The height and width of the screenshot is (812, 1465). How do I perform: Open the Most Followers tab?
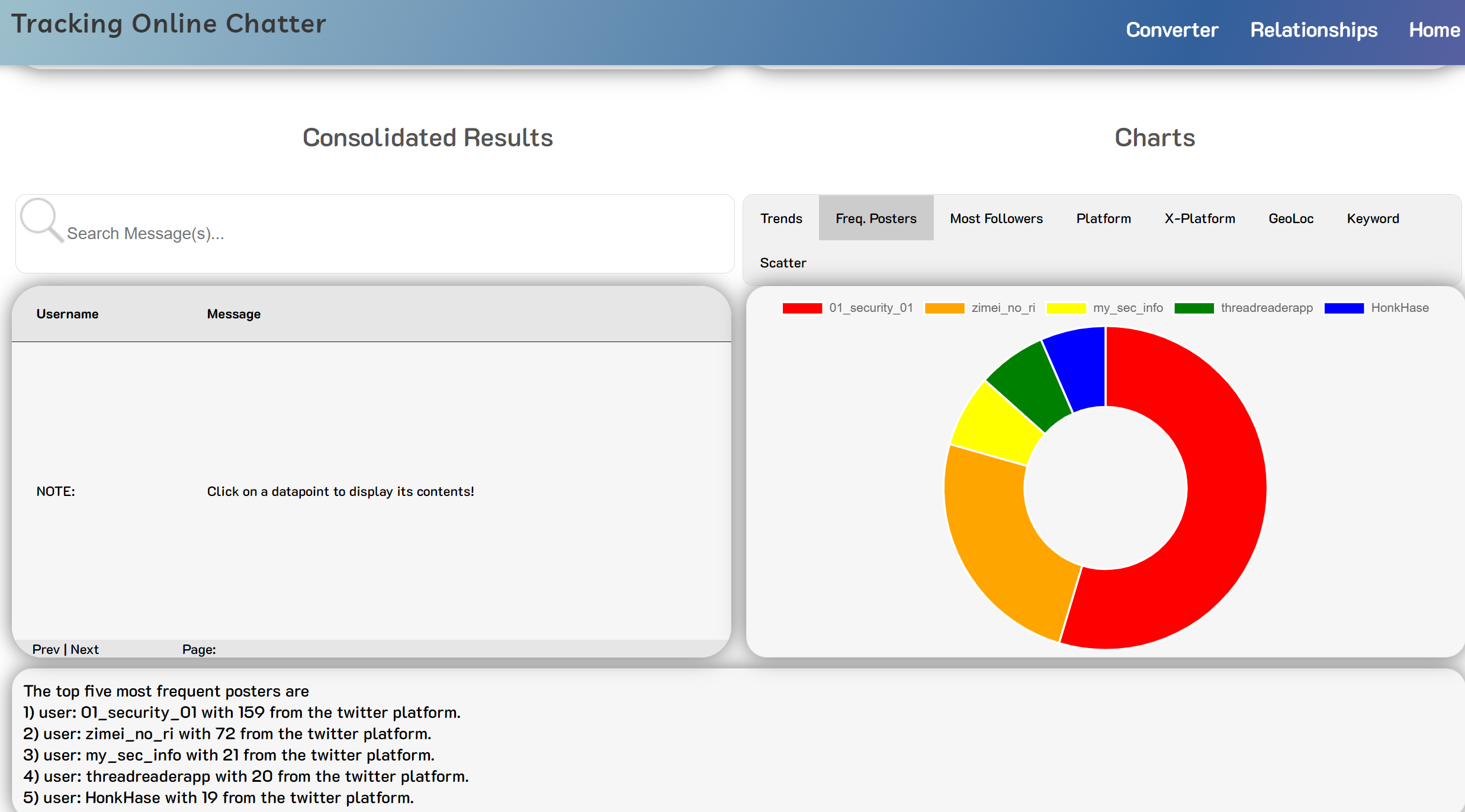click(996, 218)
